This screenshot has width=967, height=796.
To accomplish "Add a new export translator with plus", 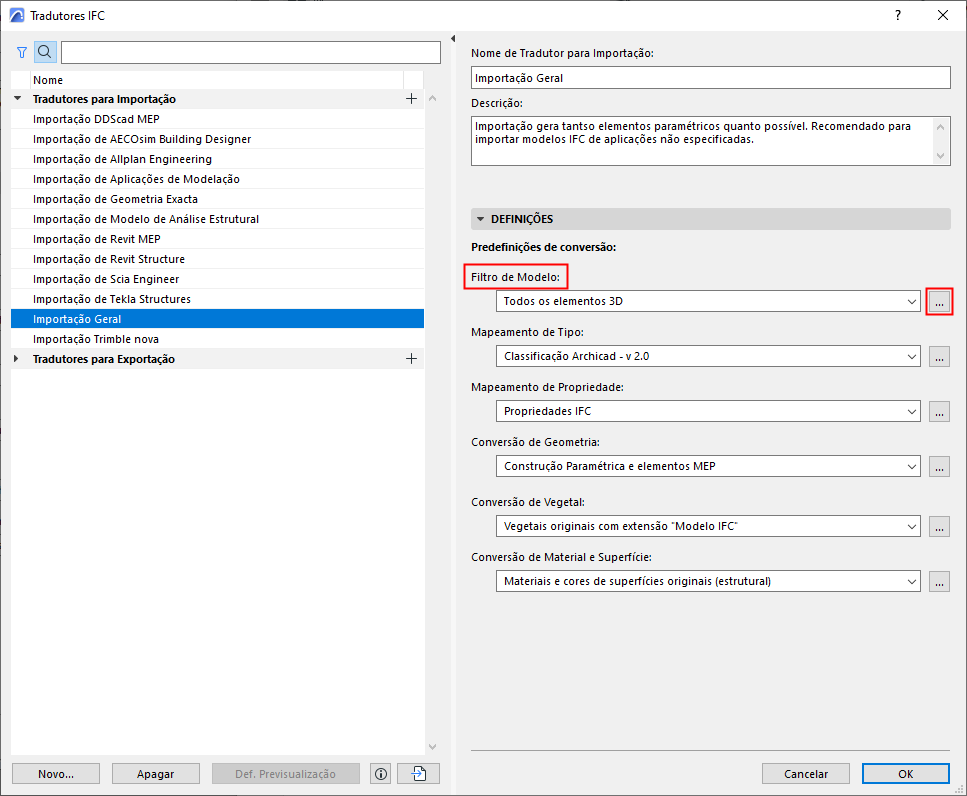I will coord(411,359).
